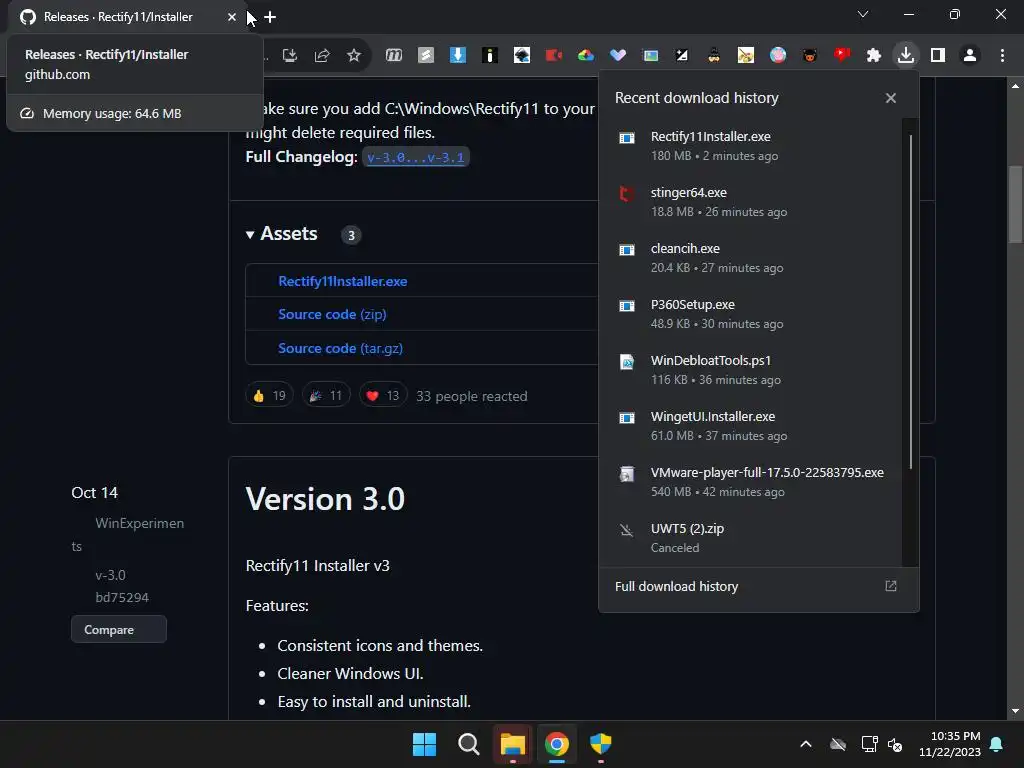Click the '33 people reacted' text
This screenshot has width=1024, height=768.
pyautogui.click(x=472, y=396)
